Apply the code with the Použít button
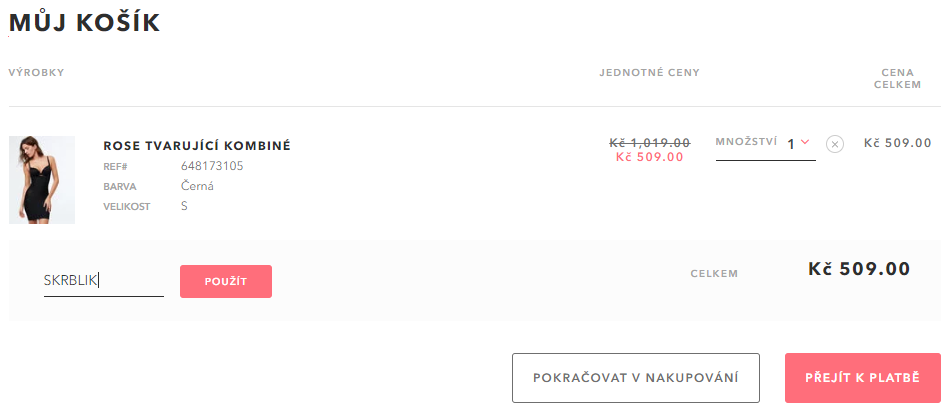 pos(226,281)
